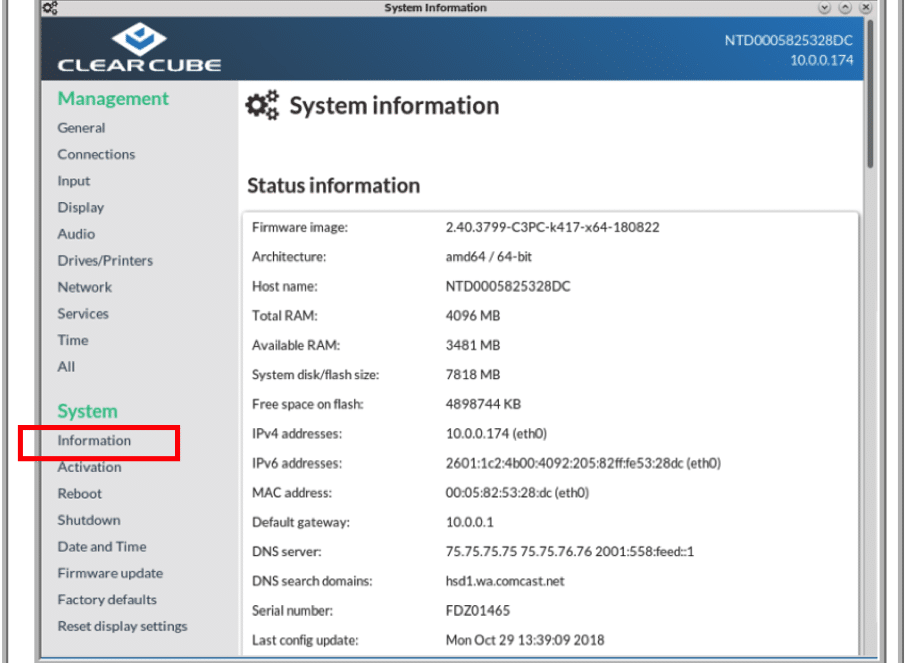Click the MAC address value 00:05:82:53:28:dc
This screenshot has height=663, width=905.
[517, 492]
